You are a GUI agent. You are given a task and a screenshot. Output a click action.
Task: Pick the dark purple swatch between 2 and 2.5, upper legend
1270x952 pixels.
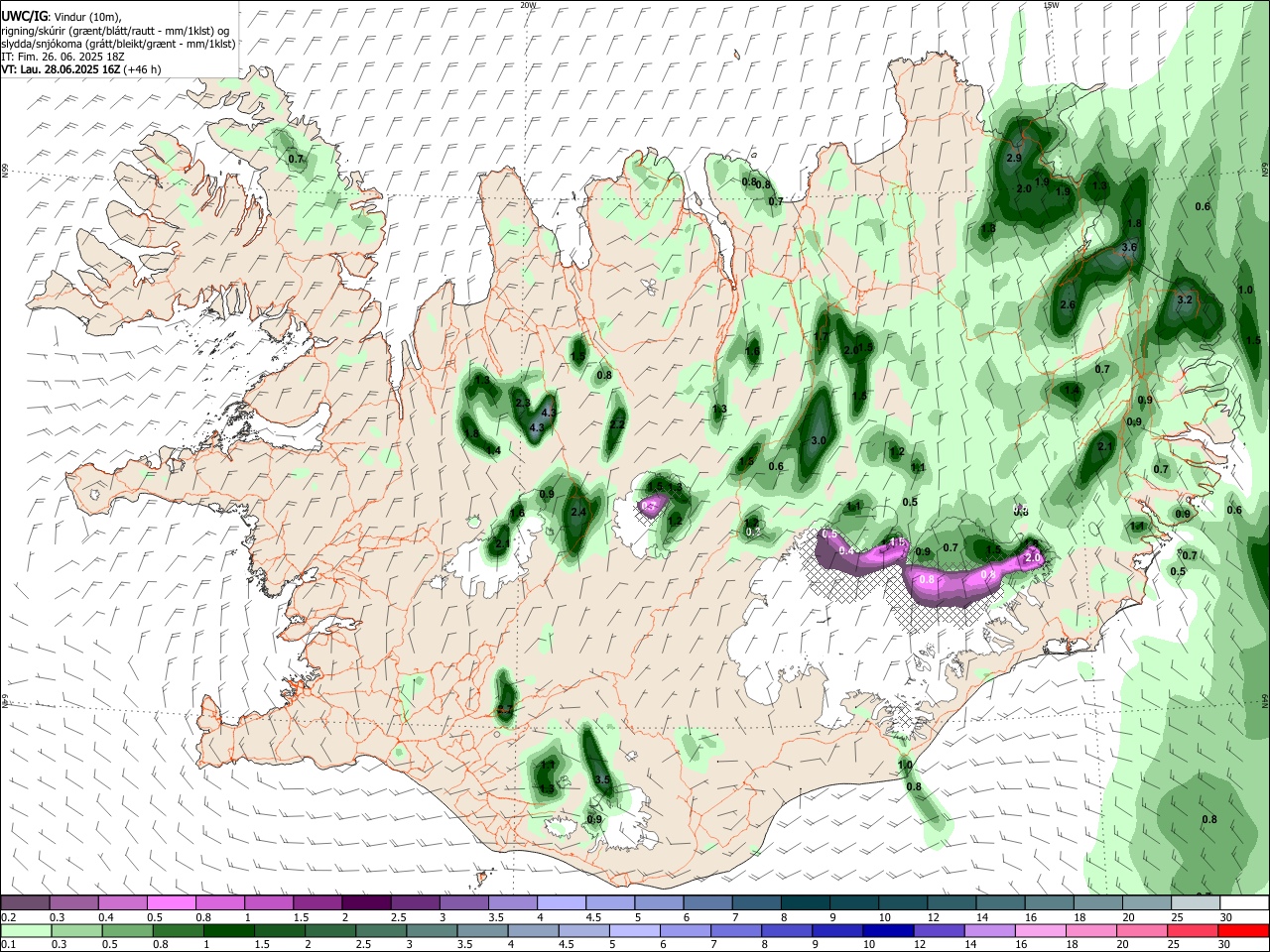(366, 903)
